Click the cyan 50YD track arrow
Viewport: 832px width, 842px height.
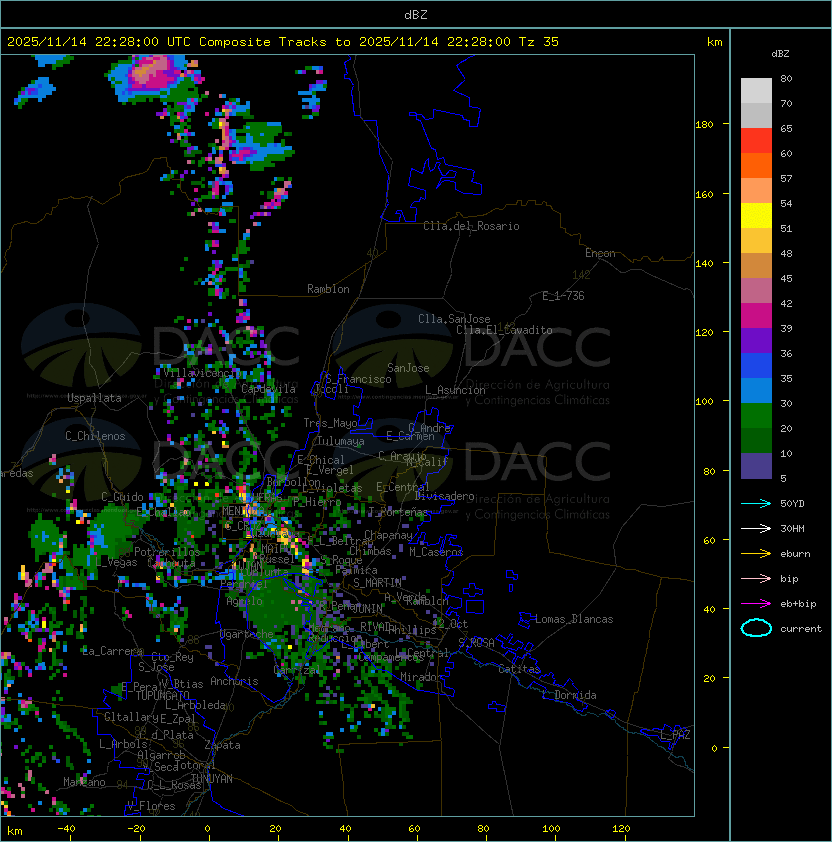pos(756,504)
